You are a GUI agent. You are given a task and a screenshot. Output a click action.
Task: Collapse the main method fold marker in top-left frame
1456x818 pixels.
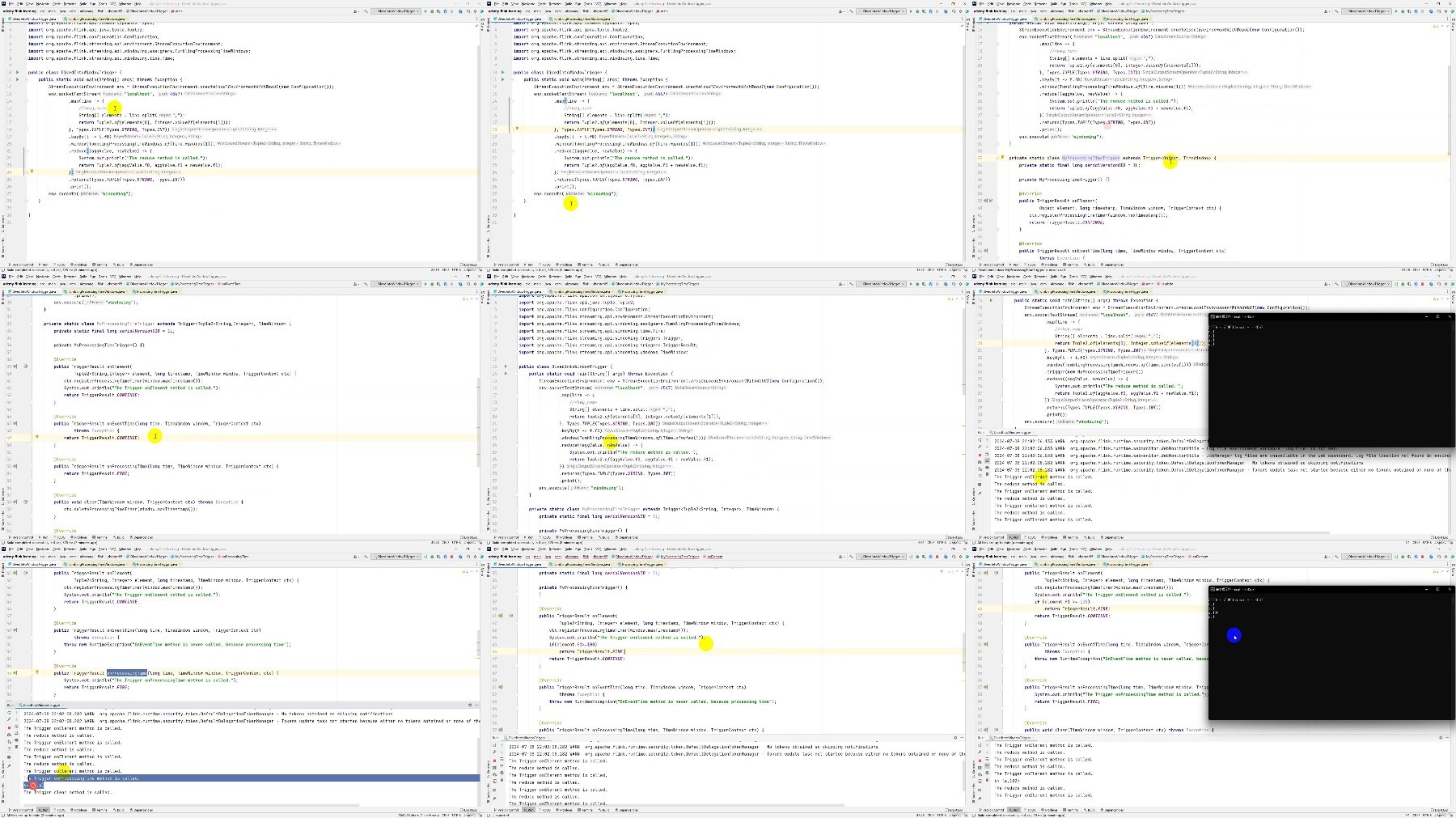click(x=27, y=79)
